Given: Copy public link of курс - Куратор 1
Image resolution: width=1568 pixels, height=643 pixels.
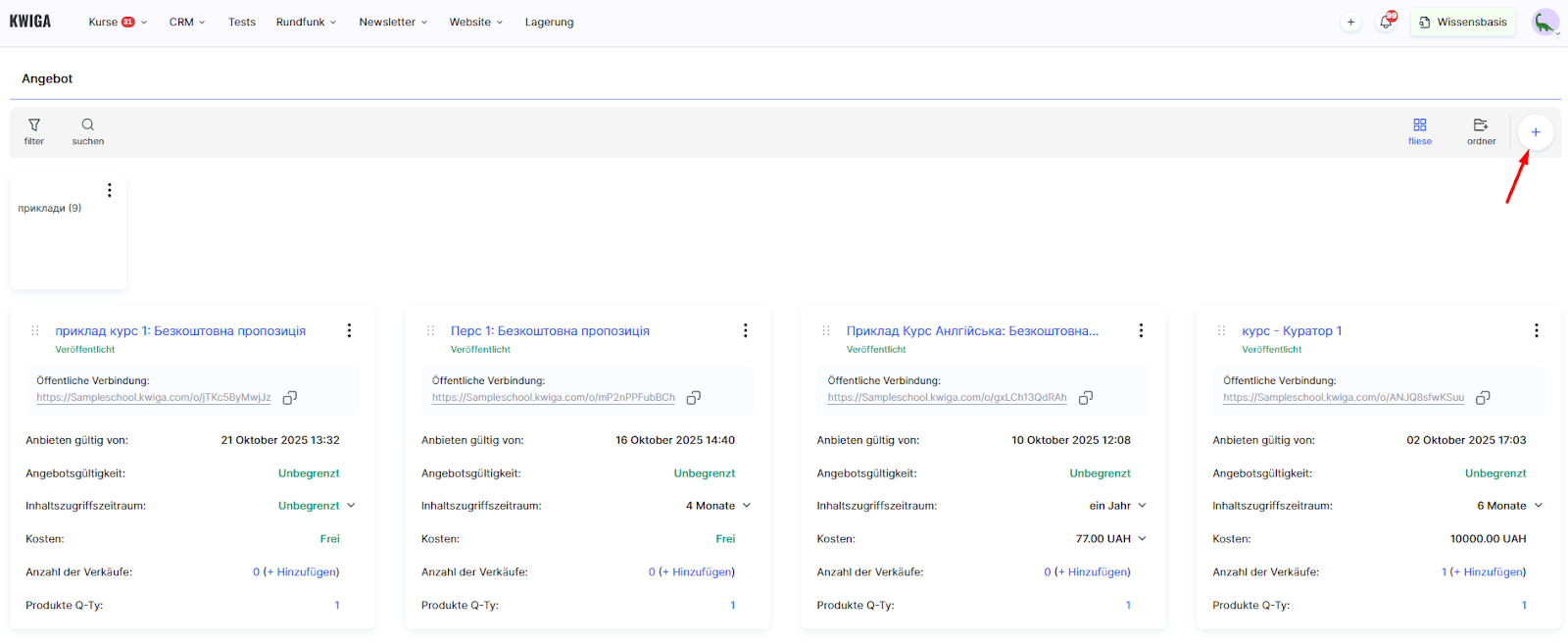Looking at the screenshot, I should point(1483,398).
